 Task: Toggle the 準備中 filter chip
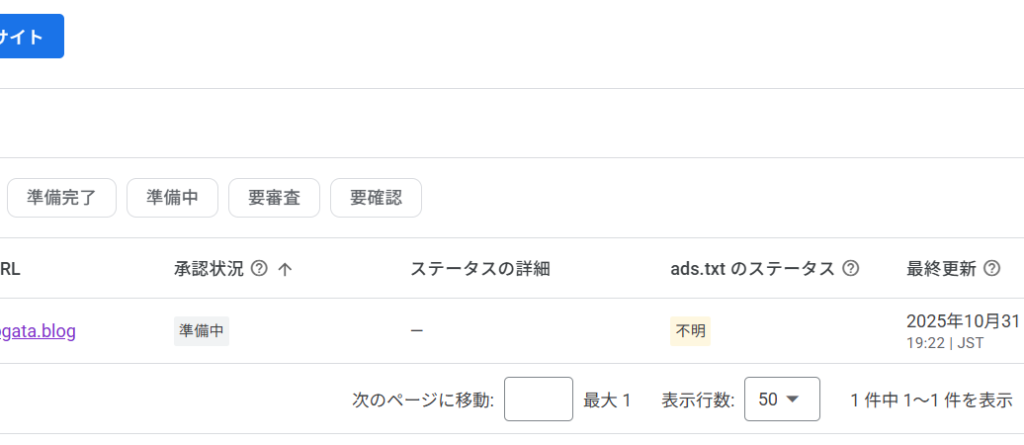[172, 198]
